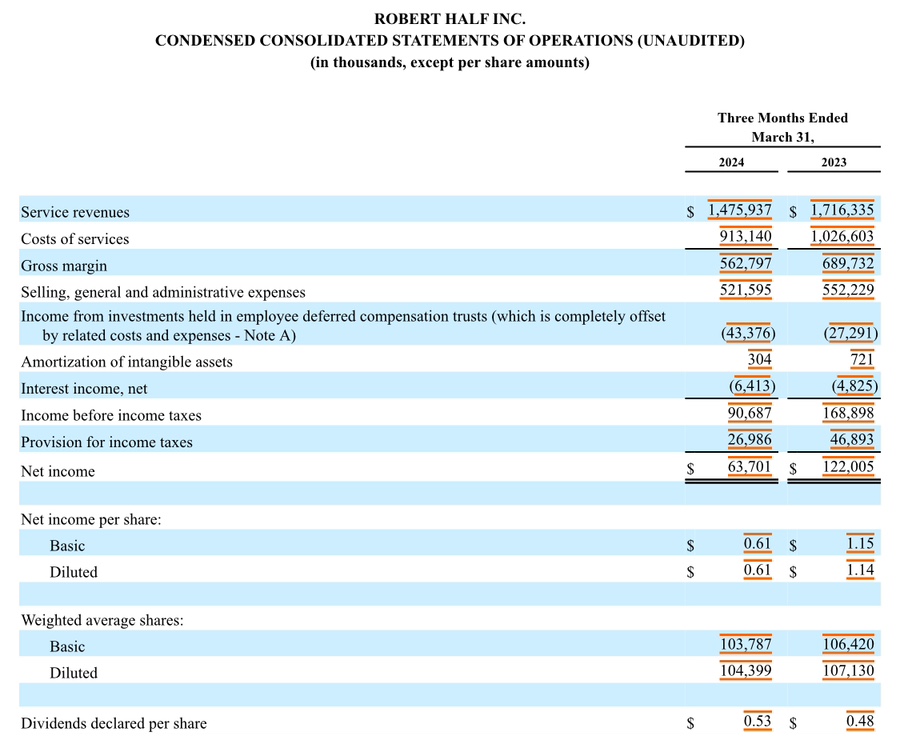
Task: Select 2024 diluted net income per share 0.61
Action: pos(757,569)
